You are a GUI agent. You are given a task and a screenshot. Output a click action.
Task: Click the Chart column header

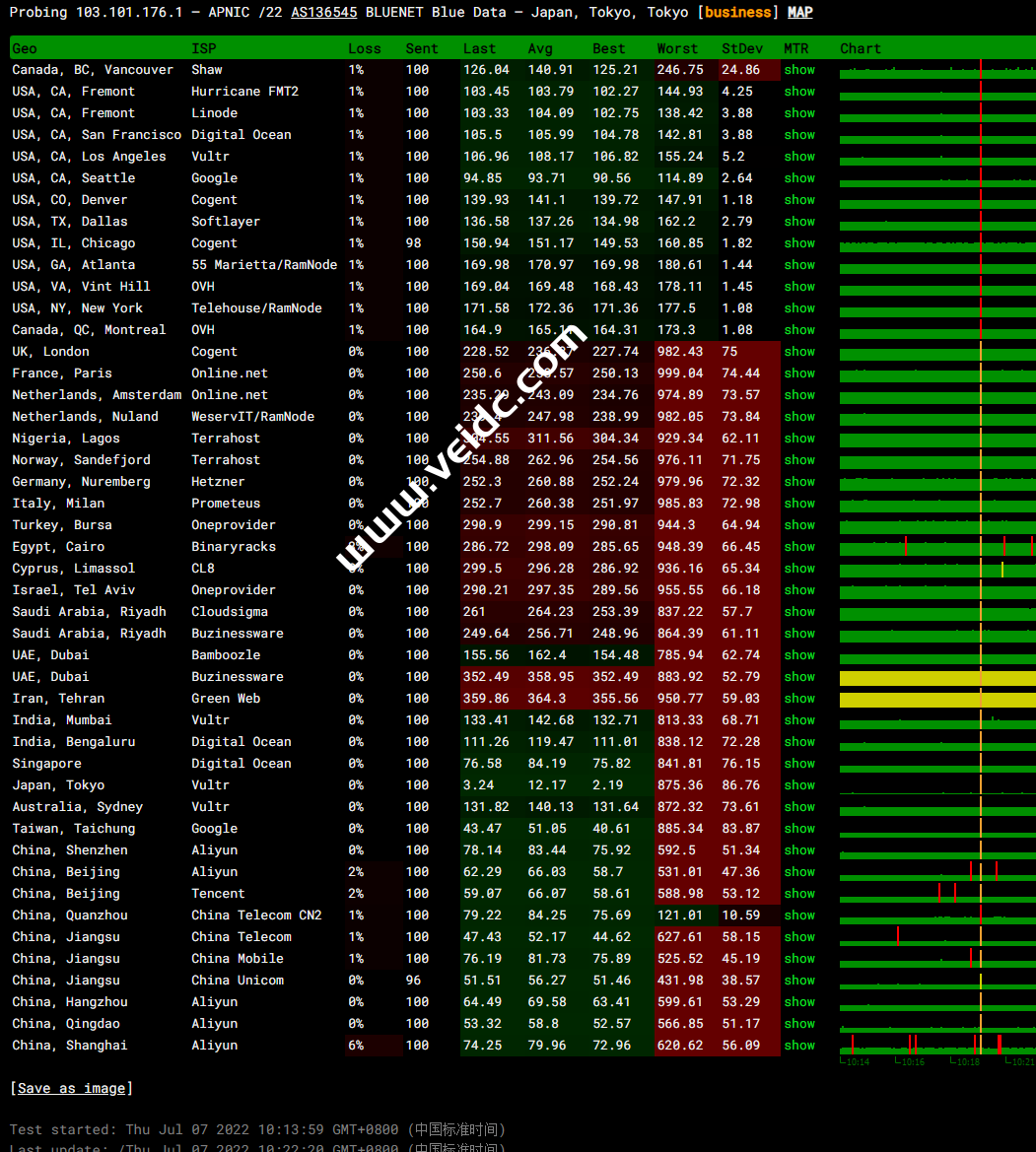pyautogui.click(x=861, y=48)
